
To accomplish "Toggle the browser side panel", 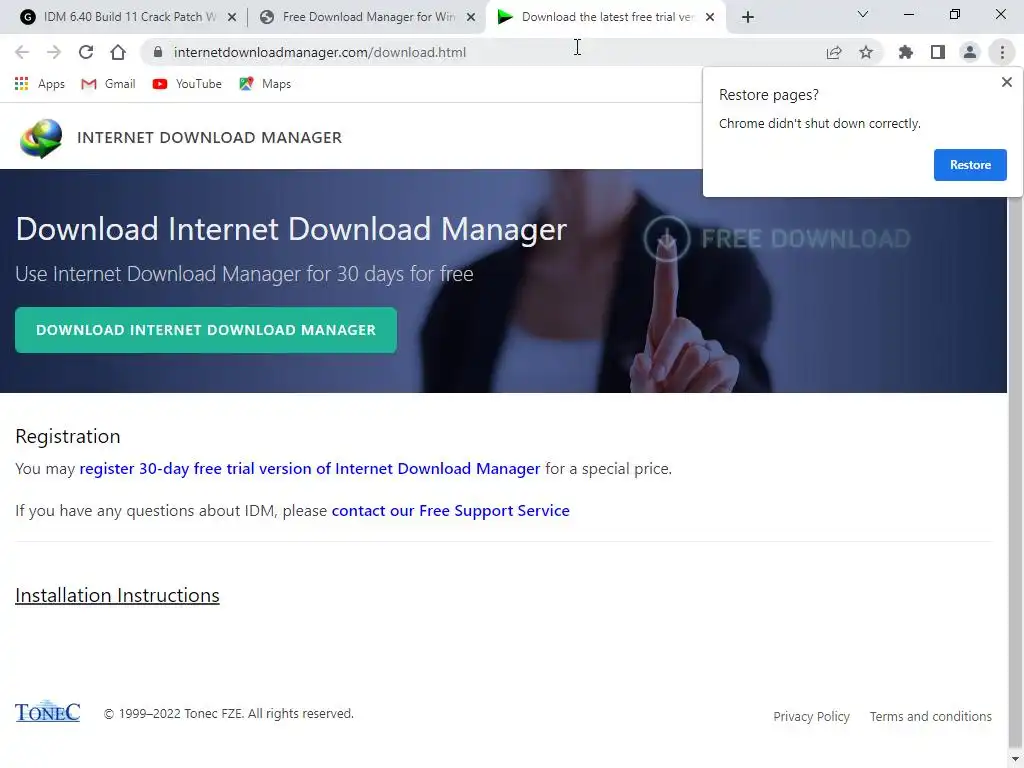I will pos(938,52).
